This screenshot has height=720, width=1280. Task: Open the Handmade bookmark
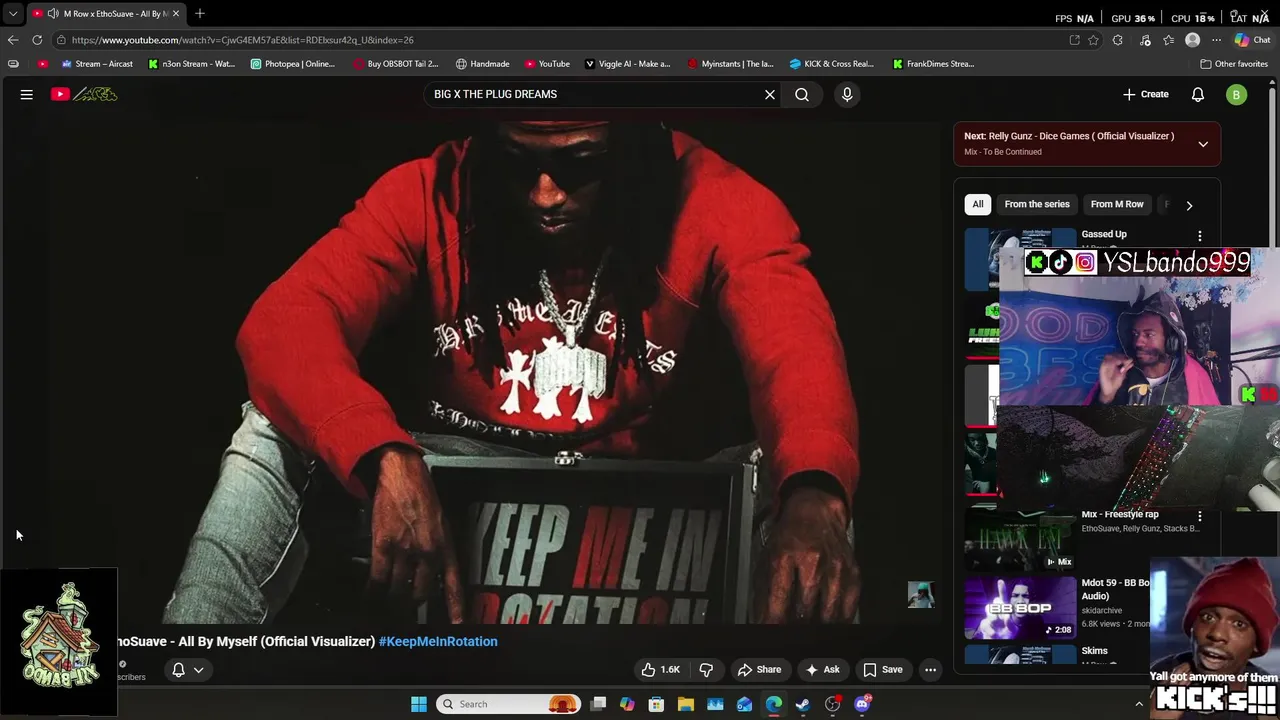click(x=482, y=64)
